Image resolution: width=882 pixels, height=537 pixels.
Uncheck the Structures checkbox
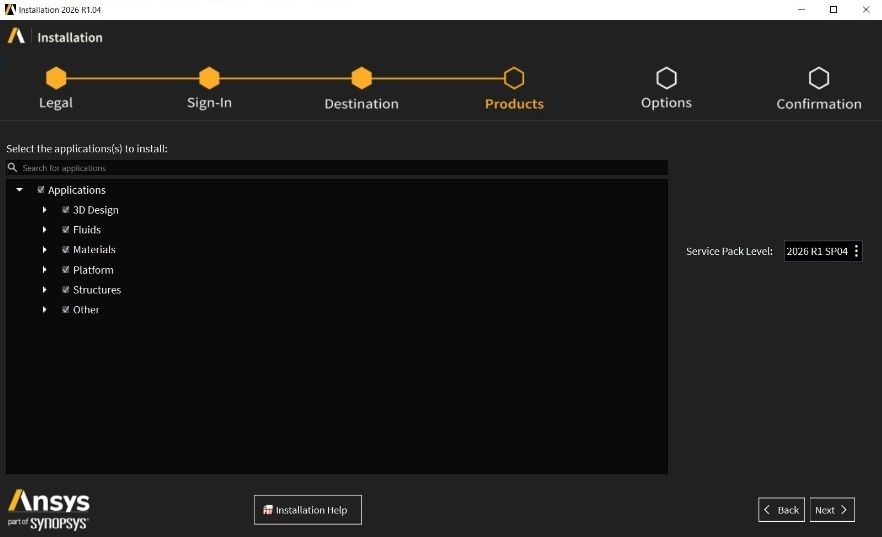65,290
